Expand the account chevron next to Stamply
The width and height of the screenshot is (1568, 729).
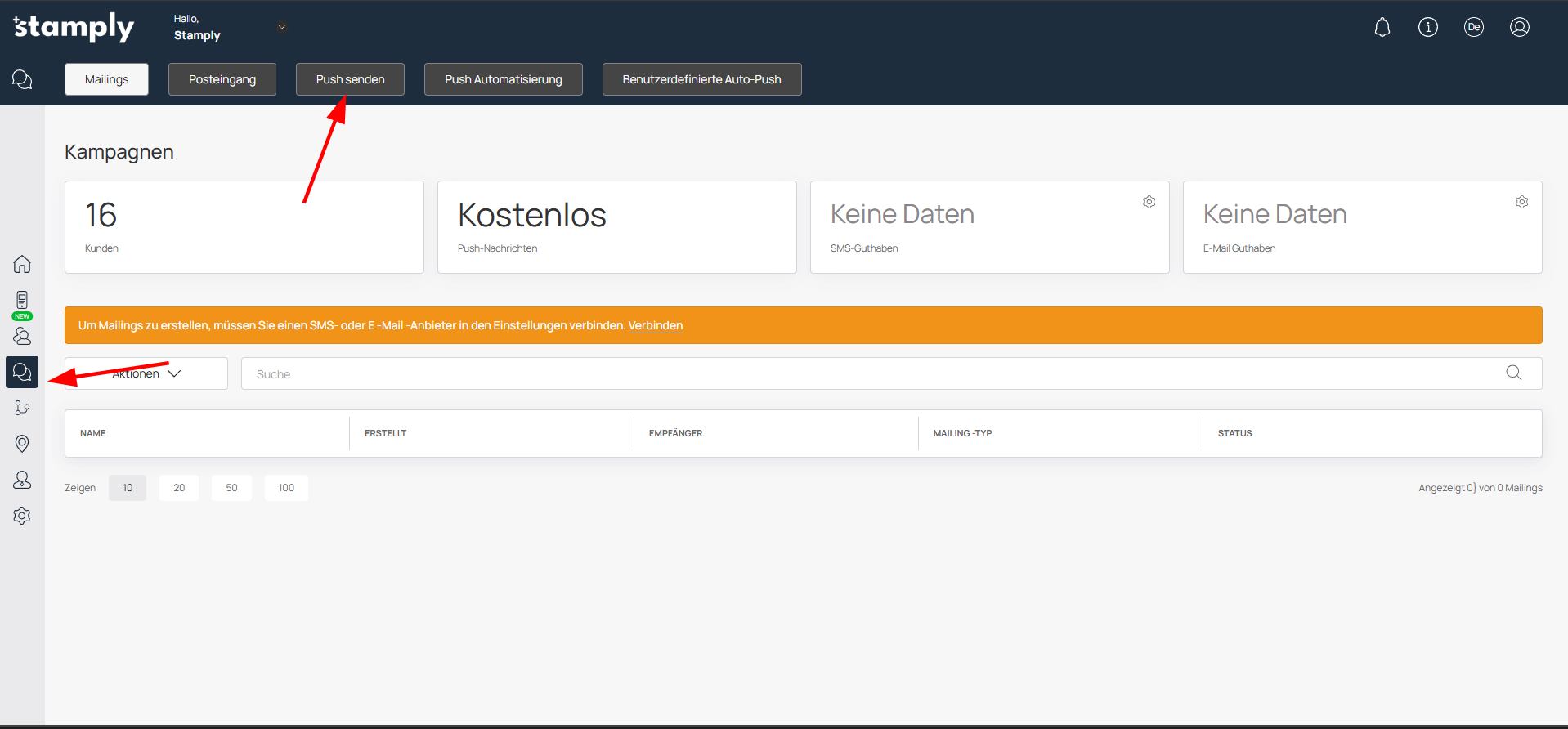(282, 27)
